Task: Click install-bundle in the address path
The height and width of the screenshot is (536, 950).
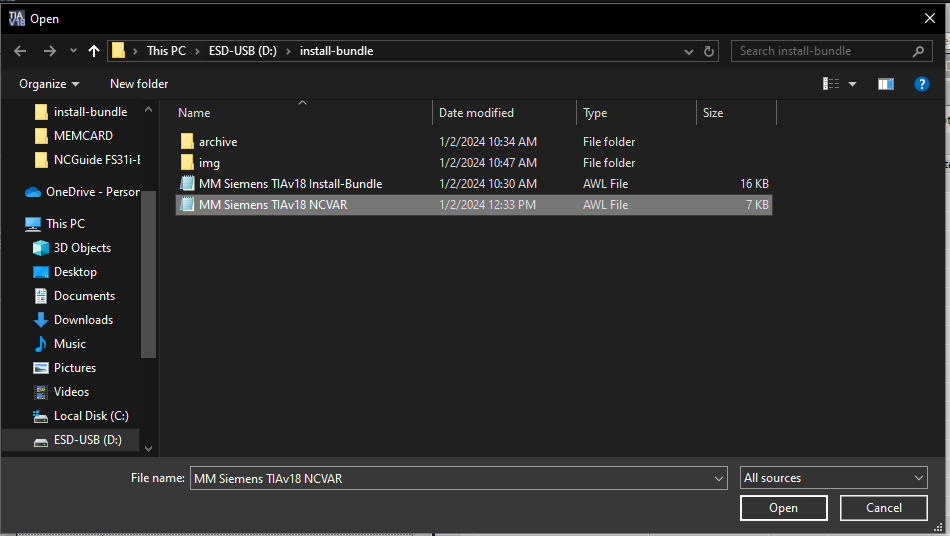Action: (336, 51)
